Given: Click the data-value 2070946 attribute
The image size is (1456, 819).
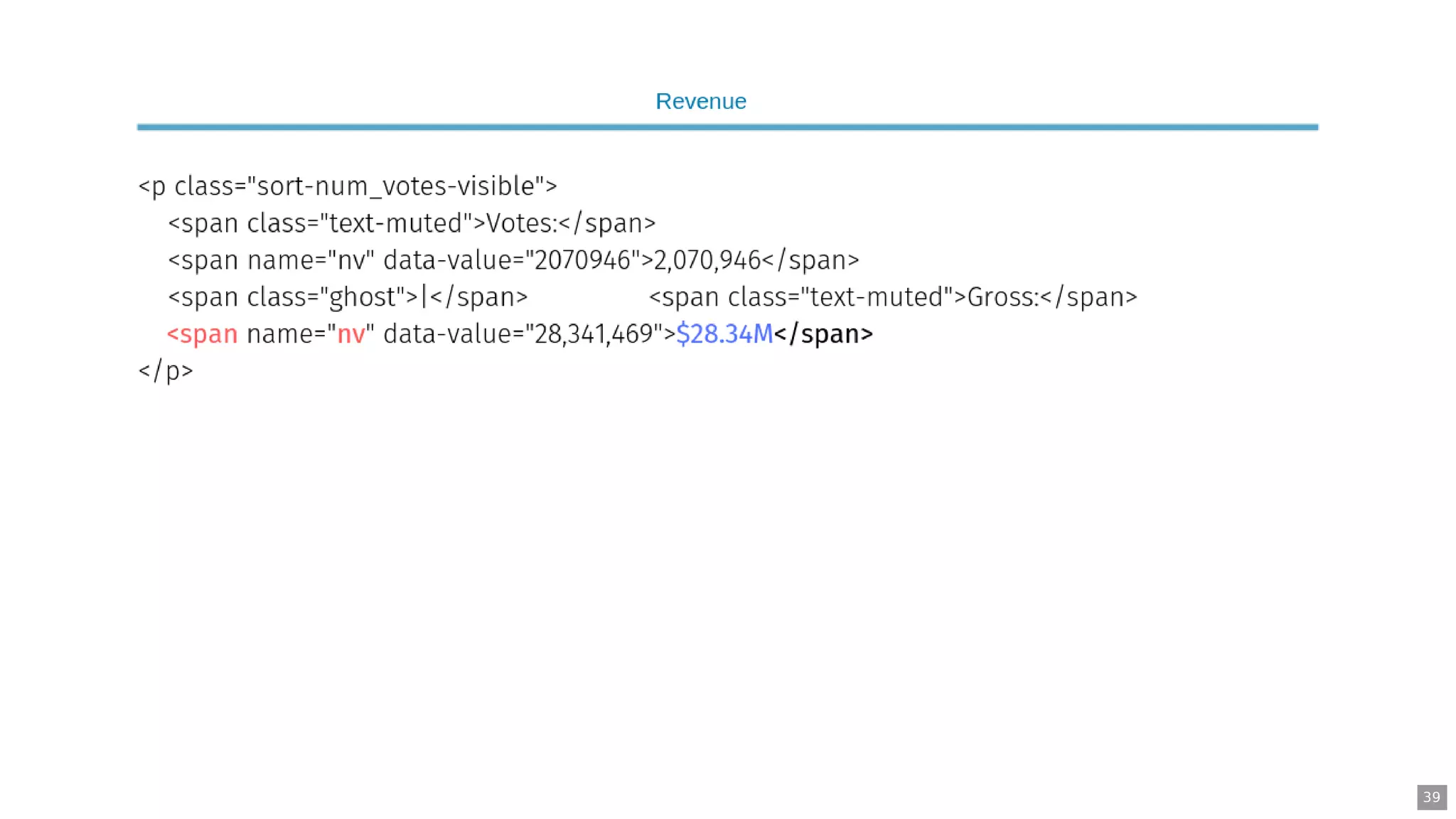Looking at the screenshot, I should pos(512,260).
